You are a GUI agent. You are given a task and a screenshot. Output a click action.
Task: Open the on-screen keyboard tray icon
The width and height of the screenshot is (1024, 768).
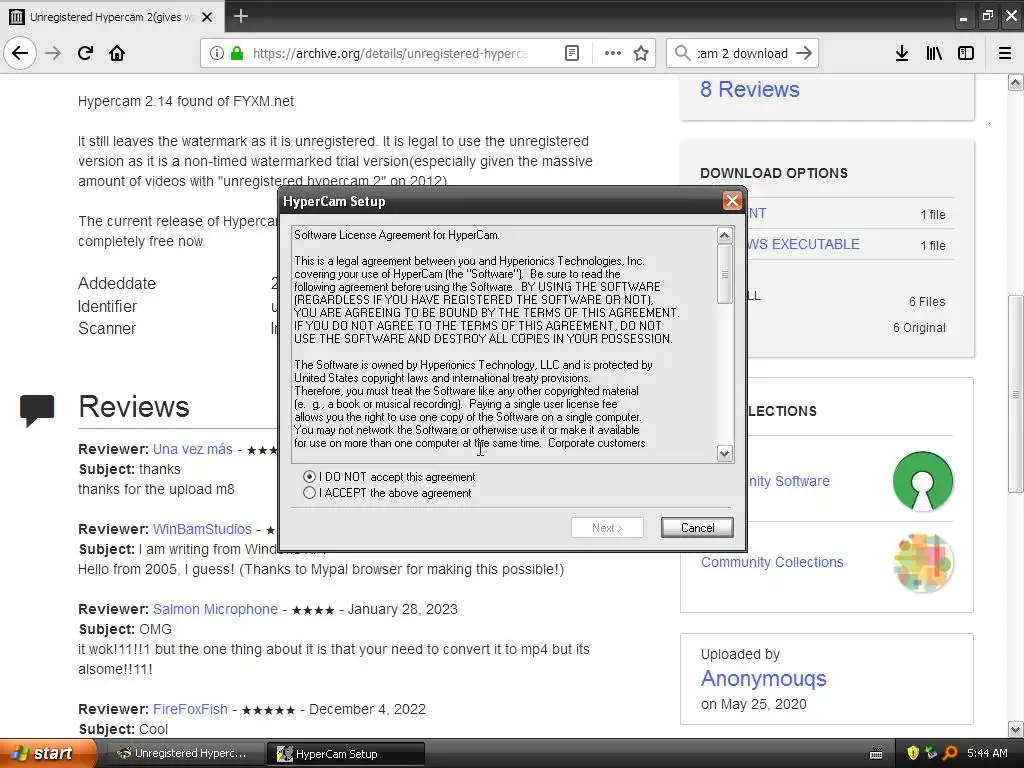[x=876, y=754]
